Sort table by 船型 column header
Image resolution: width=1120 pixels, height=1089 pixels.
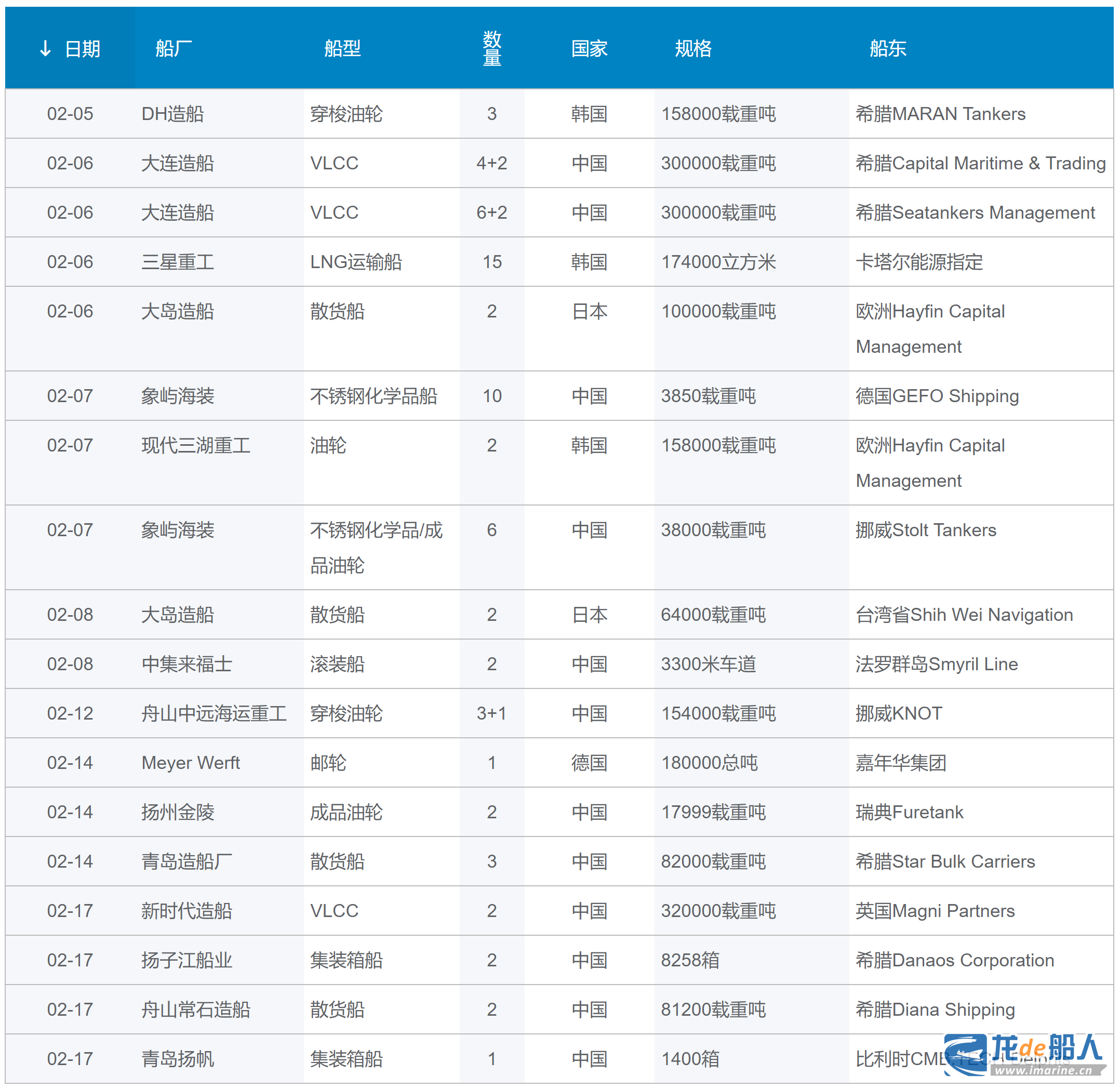pos(342,49)
